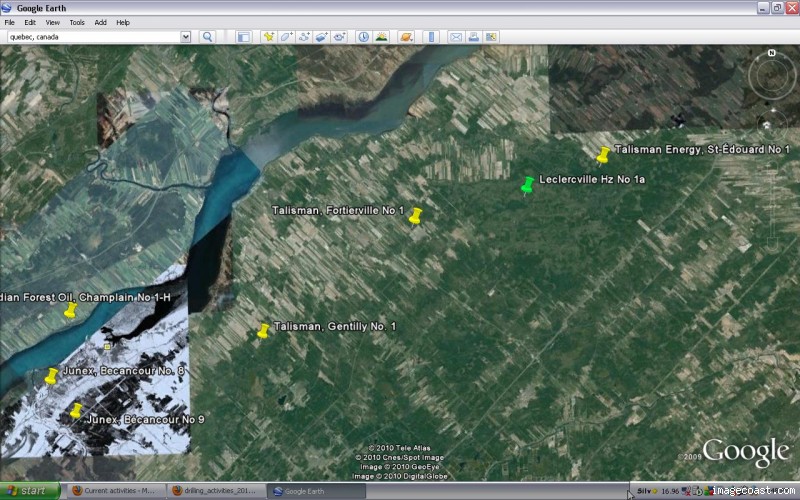Toggle sunlight across the landscape icon
The image size is (800, 500).
pos(381,37)
